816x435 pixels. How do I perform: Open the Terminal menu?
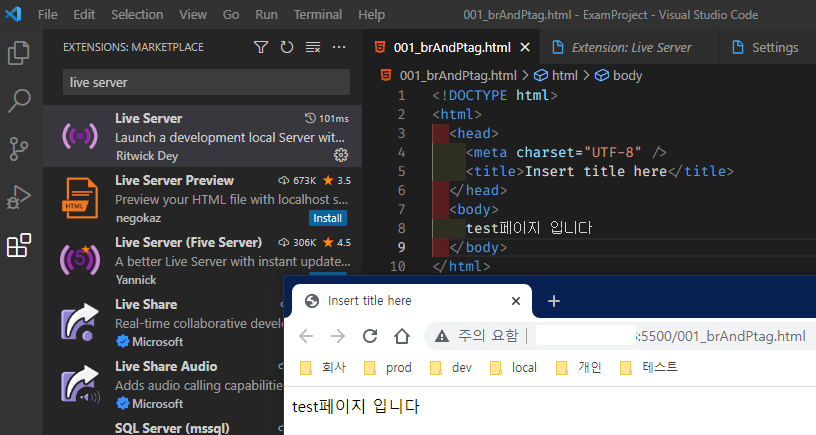point(317,15)
